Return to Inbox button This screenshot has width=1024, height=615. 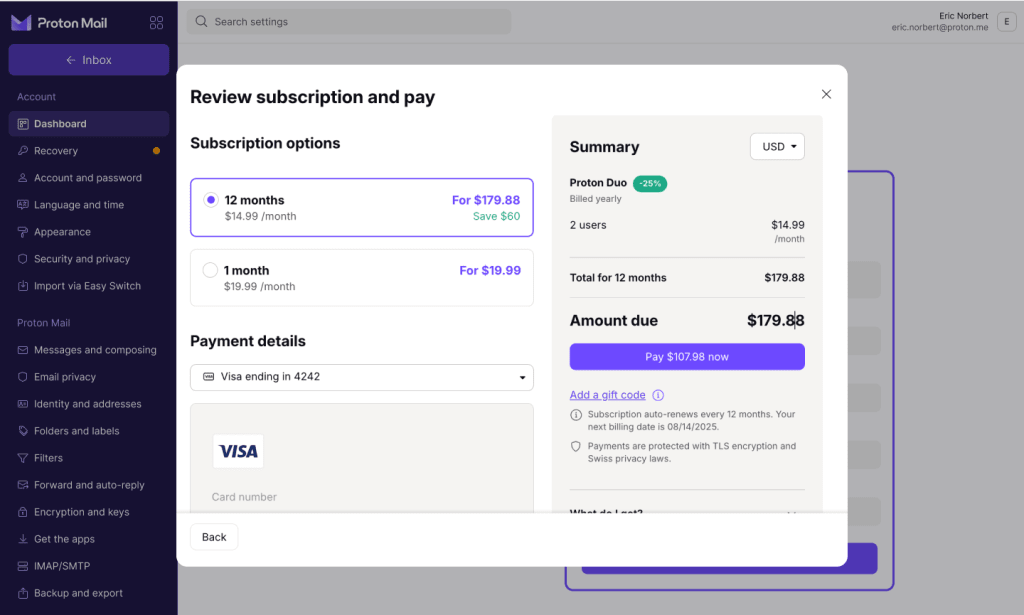tap(89, 60)
